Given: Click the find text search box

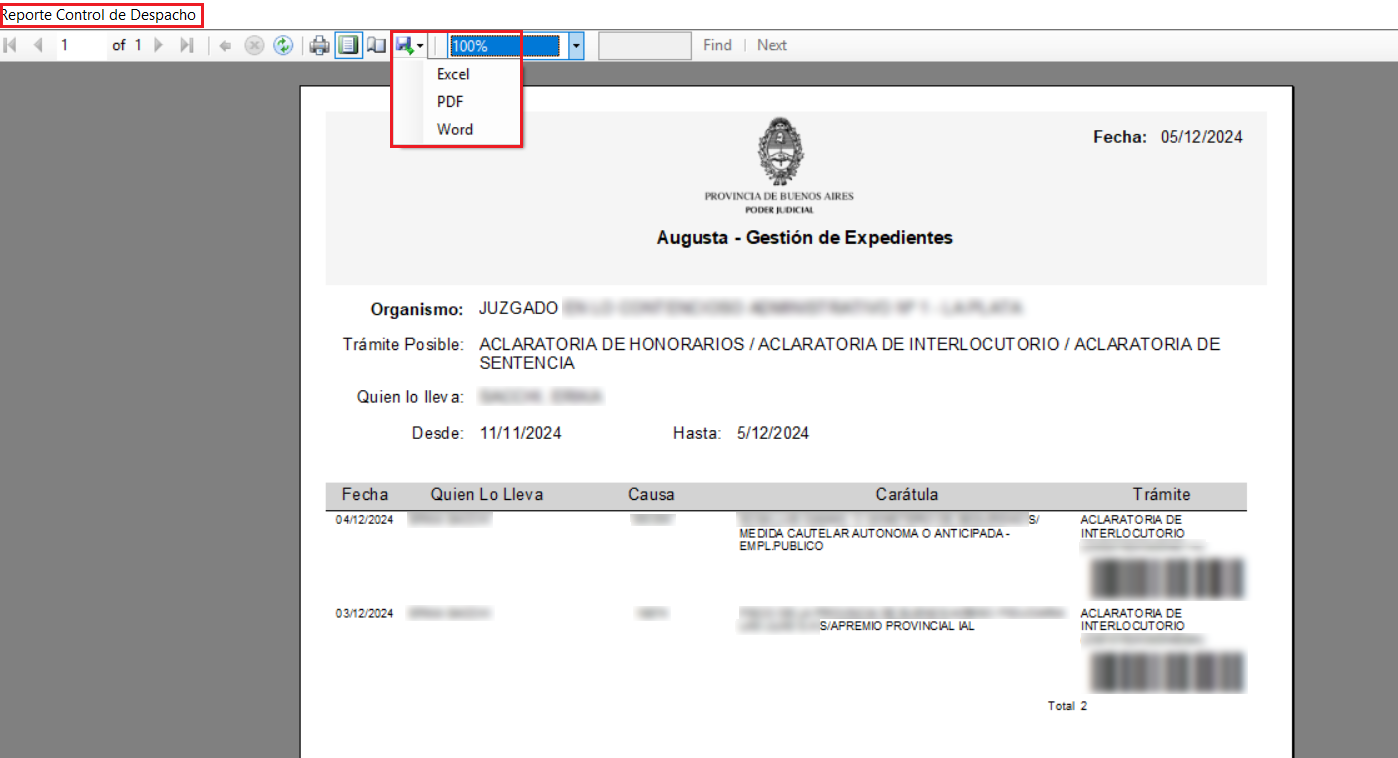Looking at the screenshot, I should 644,46.
